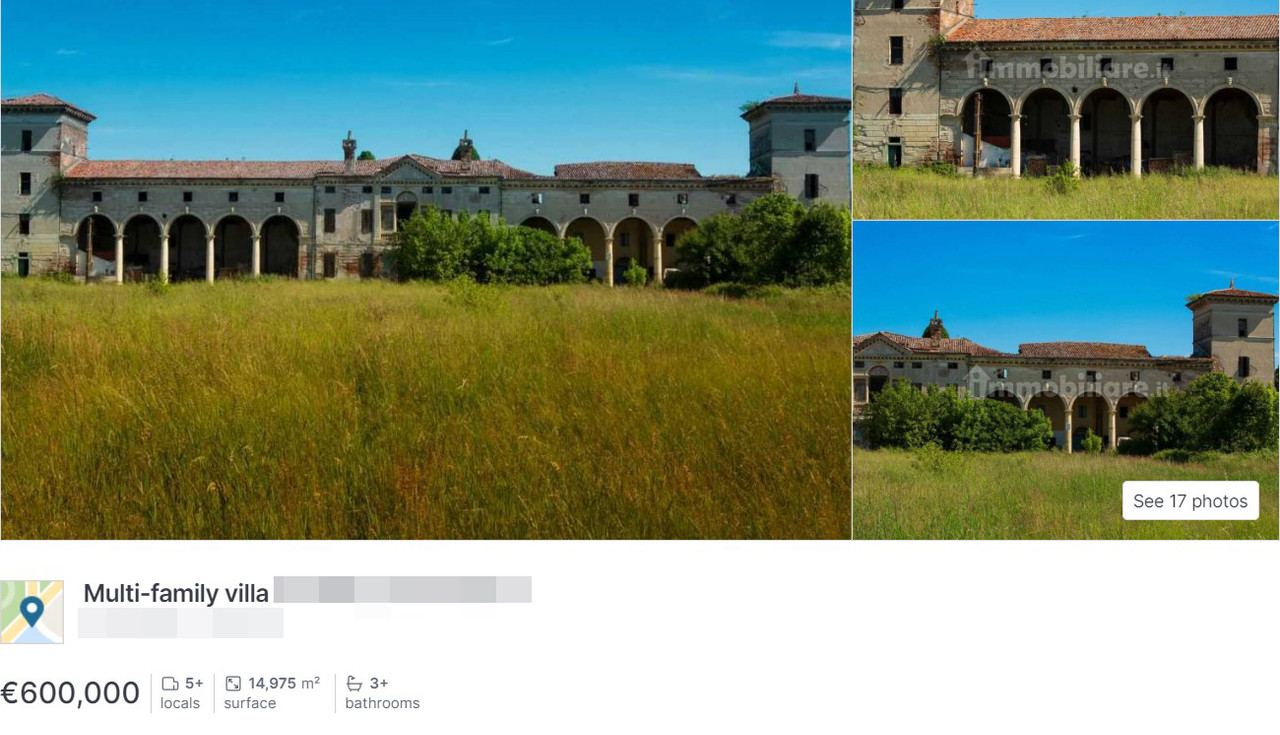Open the map location pin icon
The image size is (1280, 735).
(x=32, y=612)
